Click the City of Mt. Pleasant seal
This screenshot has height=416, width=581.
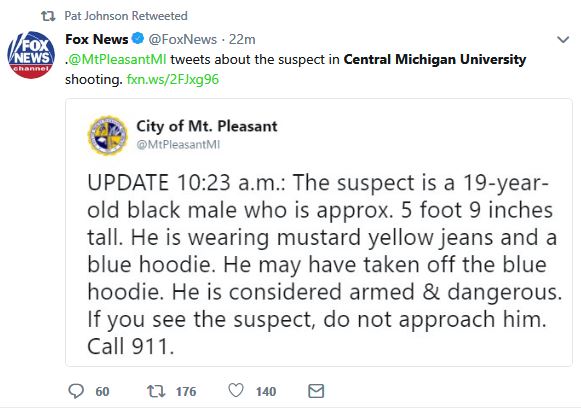[x=107, y=136]
